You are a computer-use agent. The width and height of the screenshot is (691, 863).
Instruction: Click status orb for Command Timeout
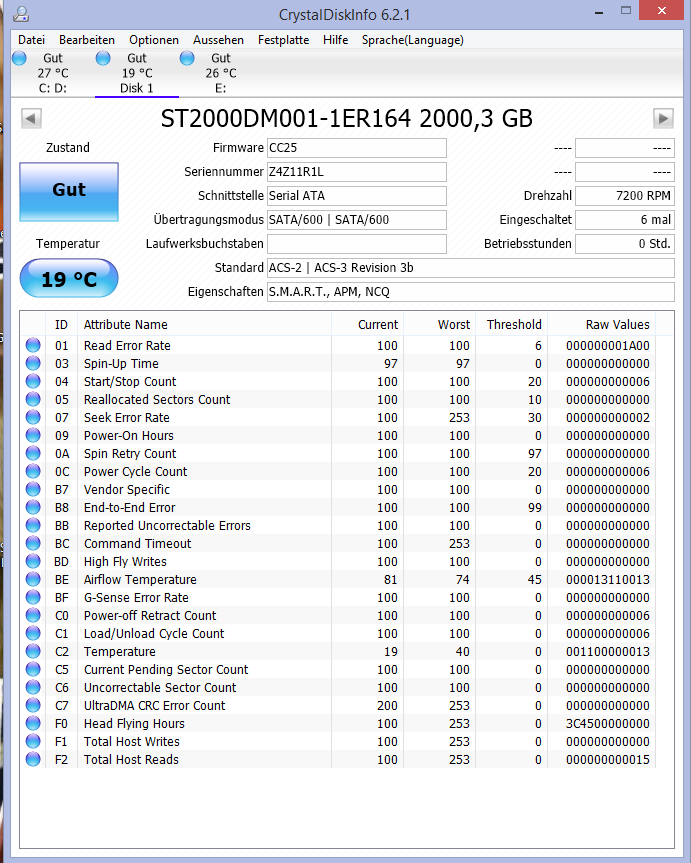click(x=33, y=543)
